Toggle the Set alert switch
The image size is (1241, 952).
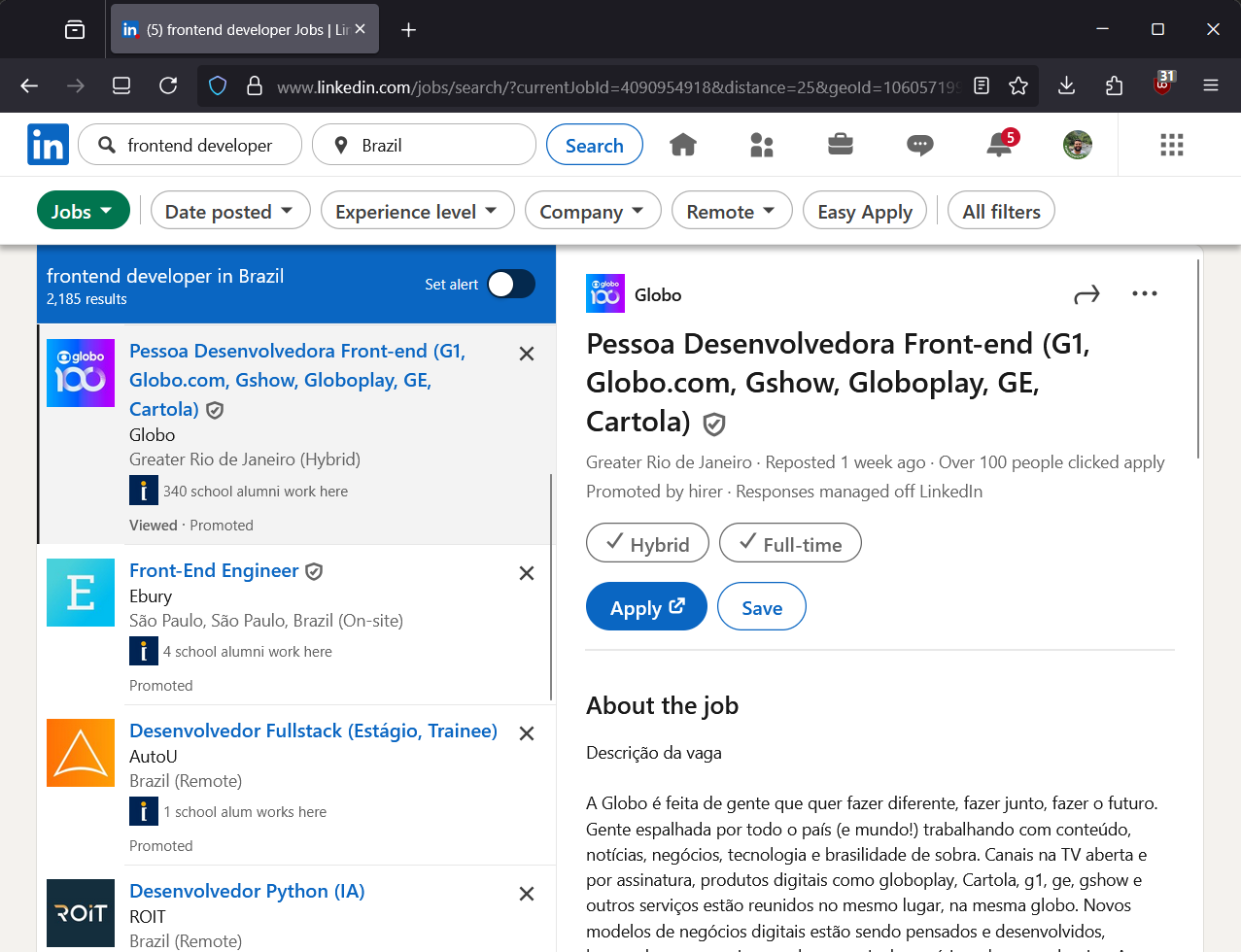pyautogui.click(x=511, y=284)
